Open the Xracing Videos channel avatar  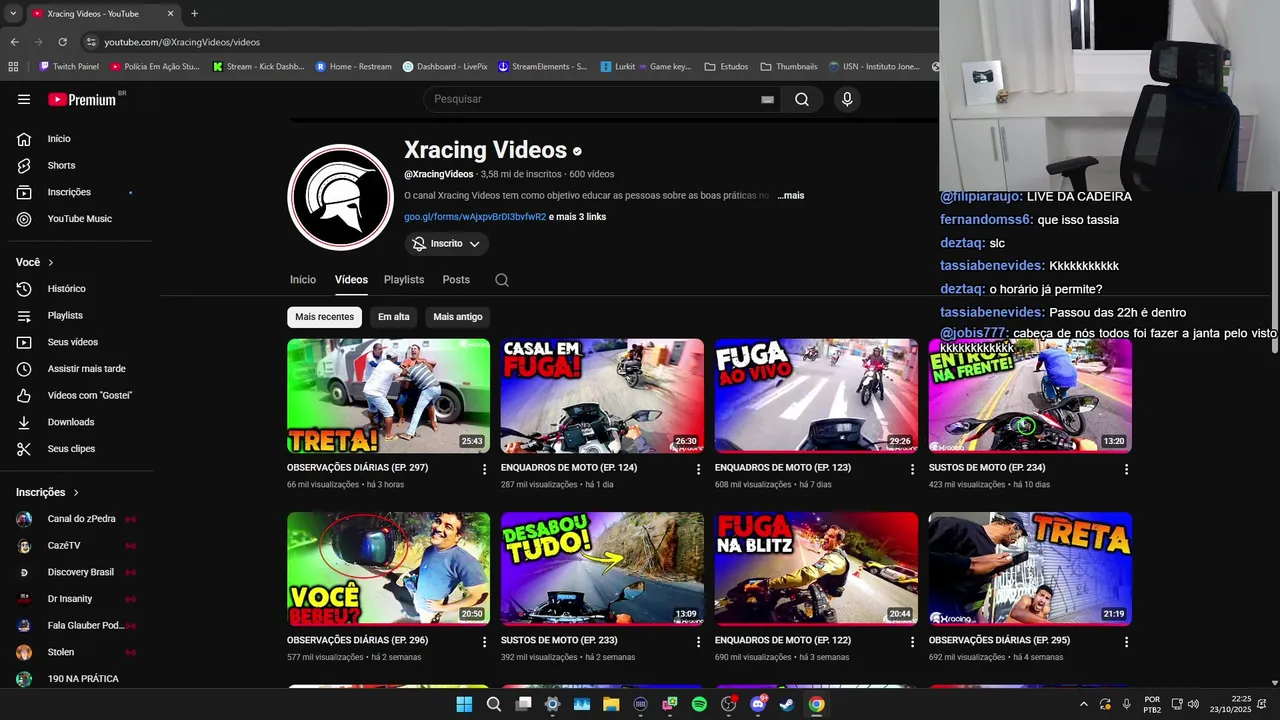click(340, 197)
